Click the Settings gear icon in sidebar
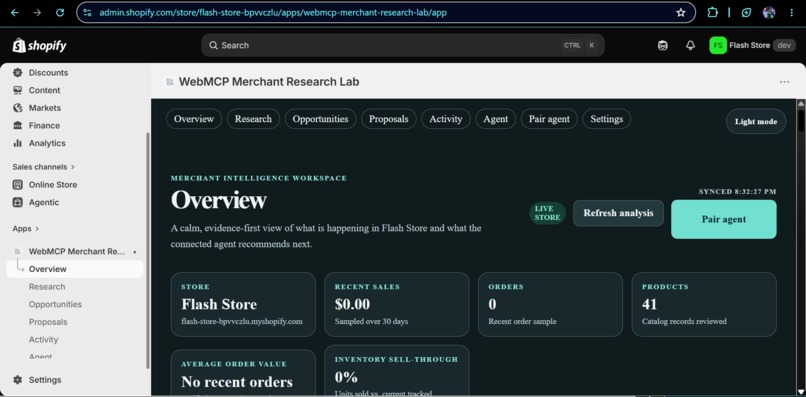Screen dimensions: 806x397 [x=17, y=380]
